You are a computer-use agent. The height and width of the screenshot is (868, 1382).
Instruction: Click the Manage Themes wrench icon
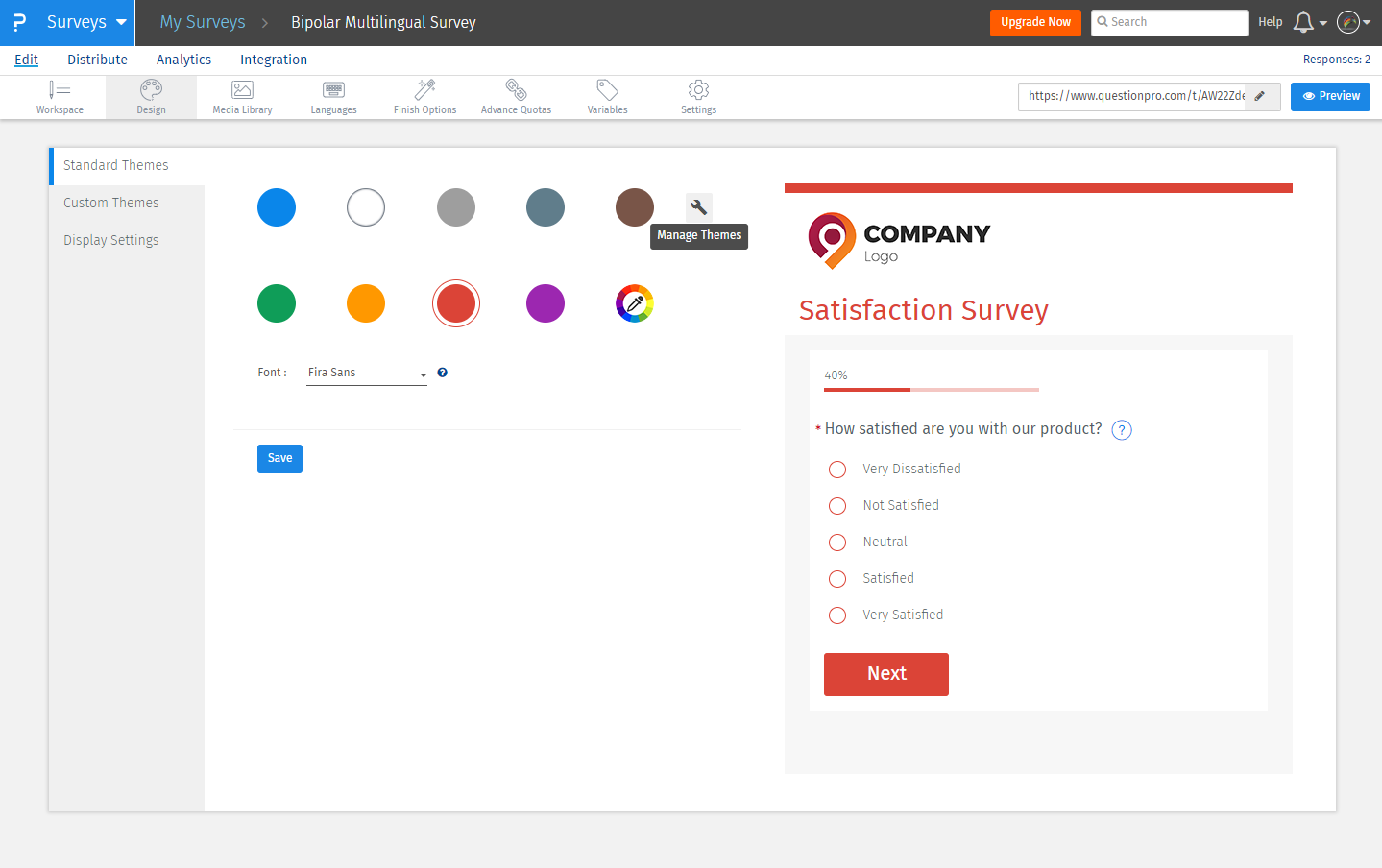click(698, 206)
